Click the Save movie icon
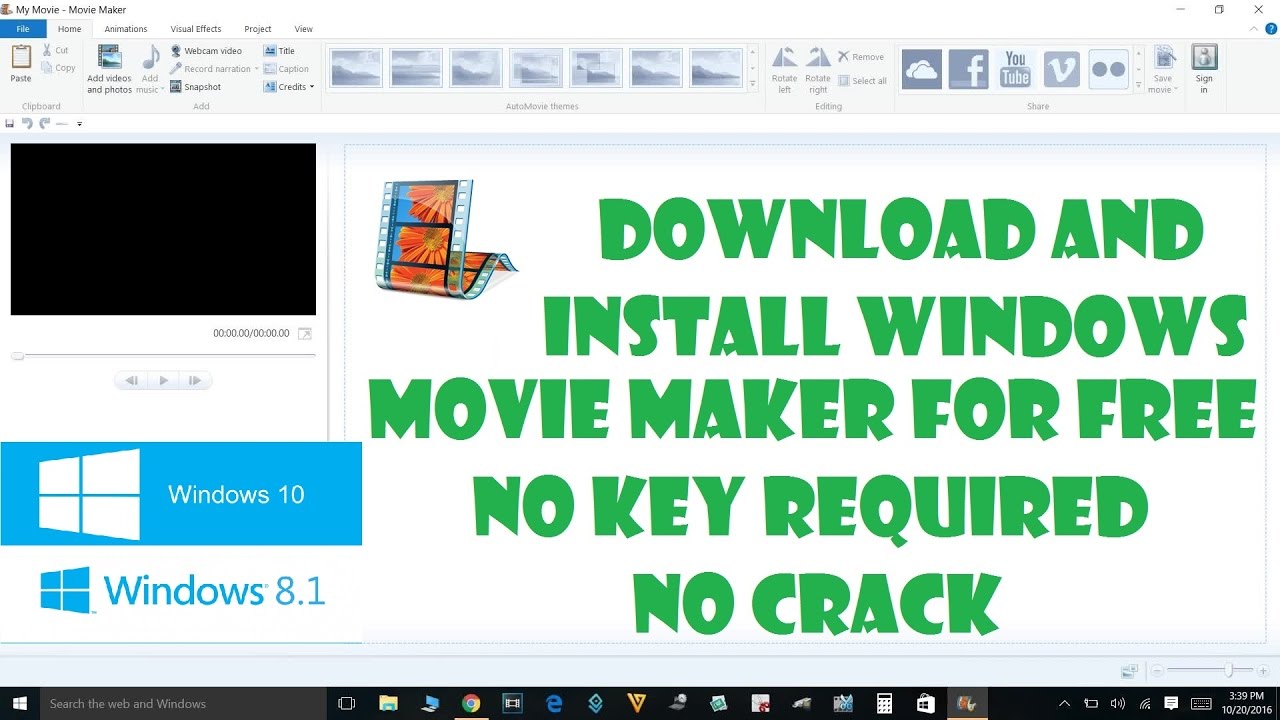The height and width of the screenshot is (720, 1280). (x=1163, y=57)
